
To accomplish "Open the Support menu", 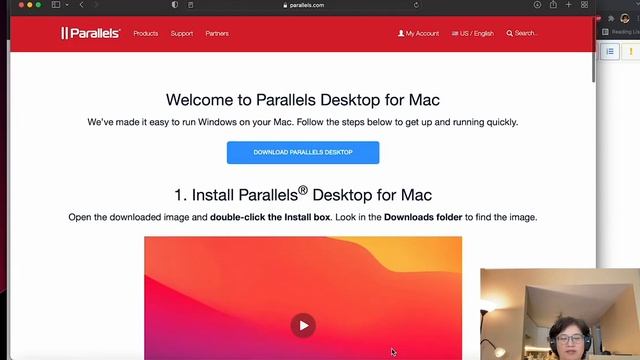I will (x=182, y=33).
